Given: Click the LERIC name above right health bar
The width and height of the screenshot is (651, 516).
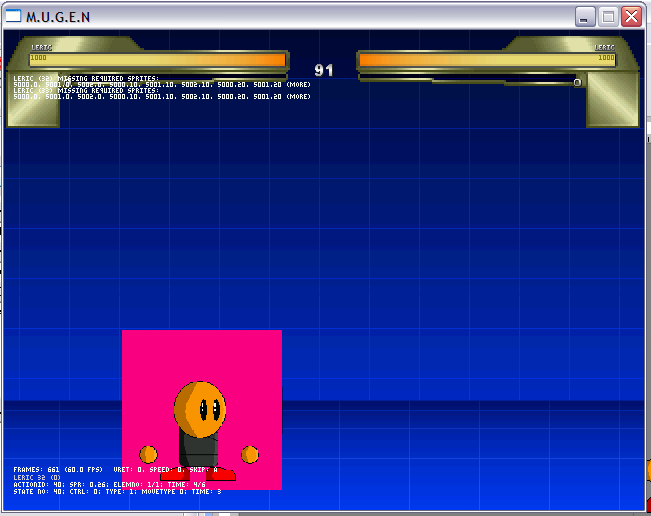Looking at the screenshot, I should click(x=604, y=47).
